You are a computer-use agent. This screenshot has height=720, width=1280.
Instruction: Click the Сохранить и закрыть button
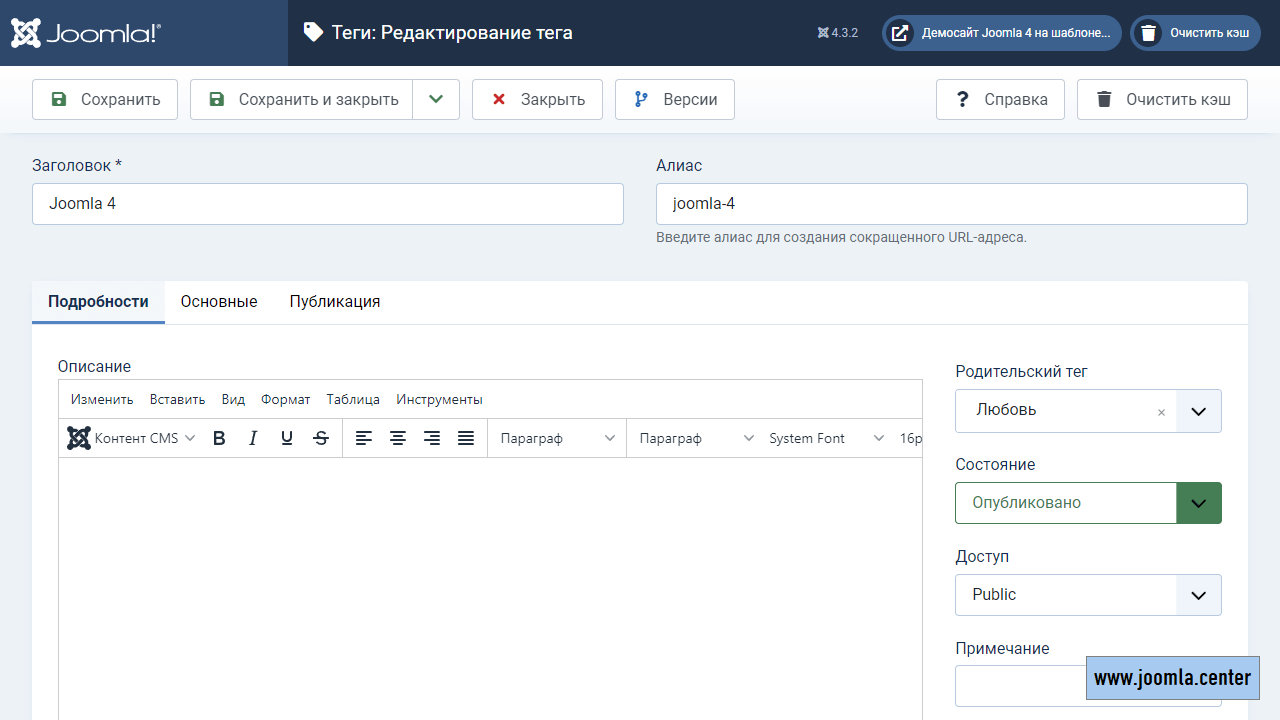302,99
